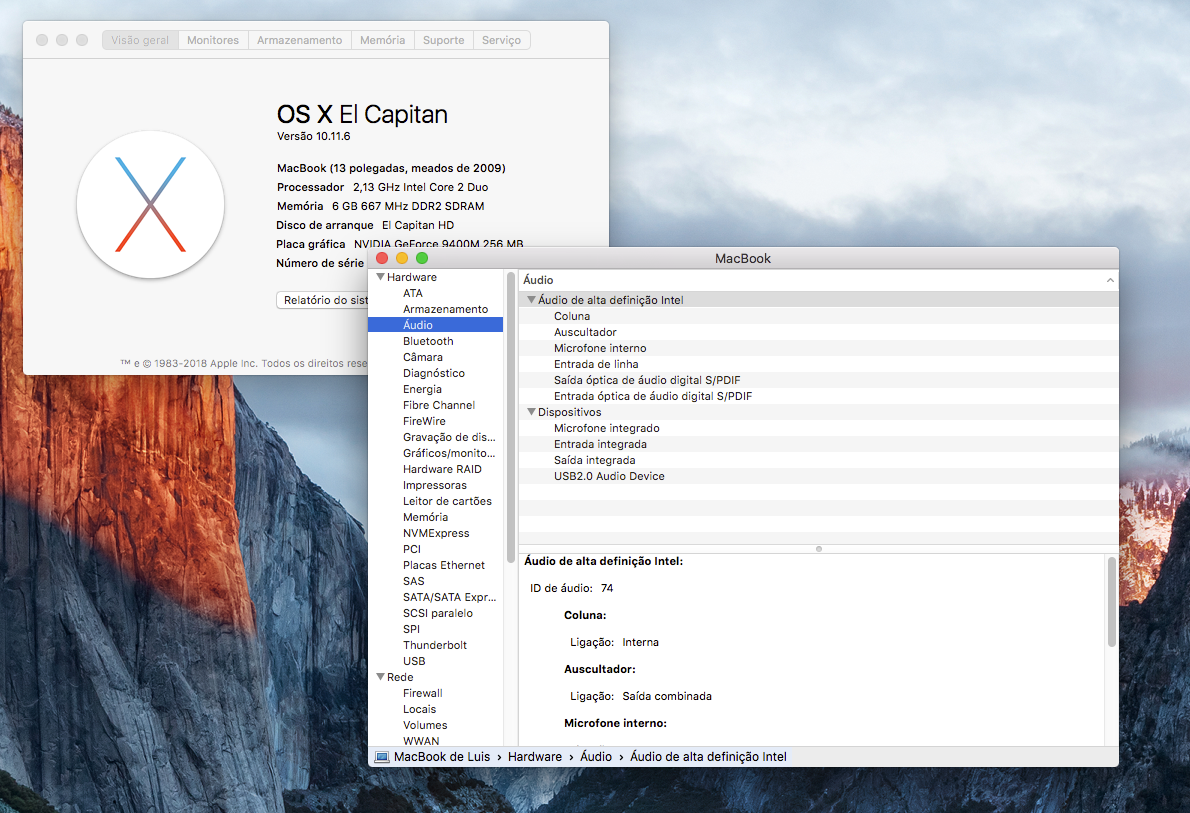Select the Coluna row
1190x813 pixels.
click(818, 316)
